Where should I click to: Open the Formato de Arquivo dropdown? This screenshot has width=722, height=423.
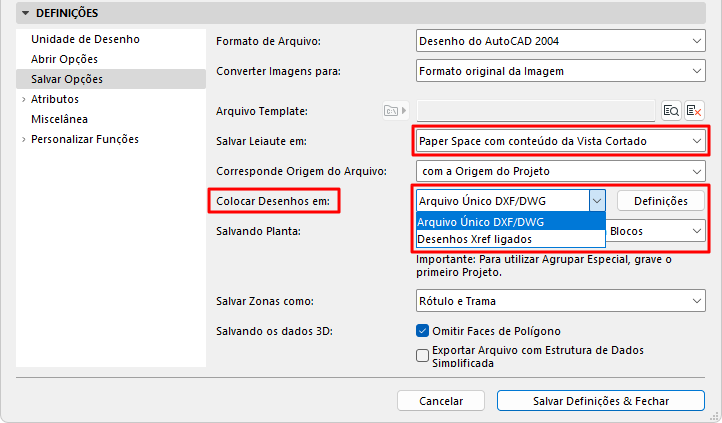560,41
